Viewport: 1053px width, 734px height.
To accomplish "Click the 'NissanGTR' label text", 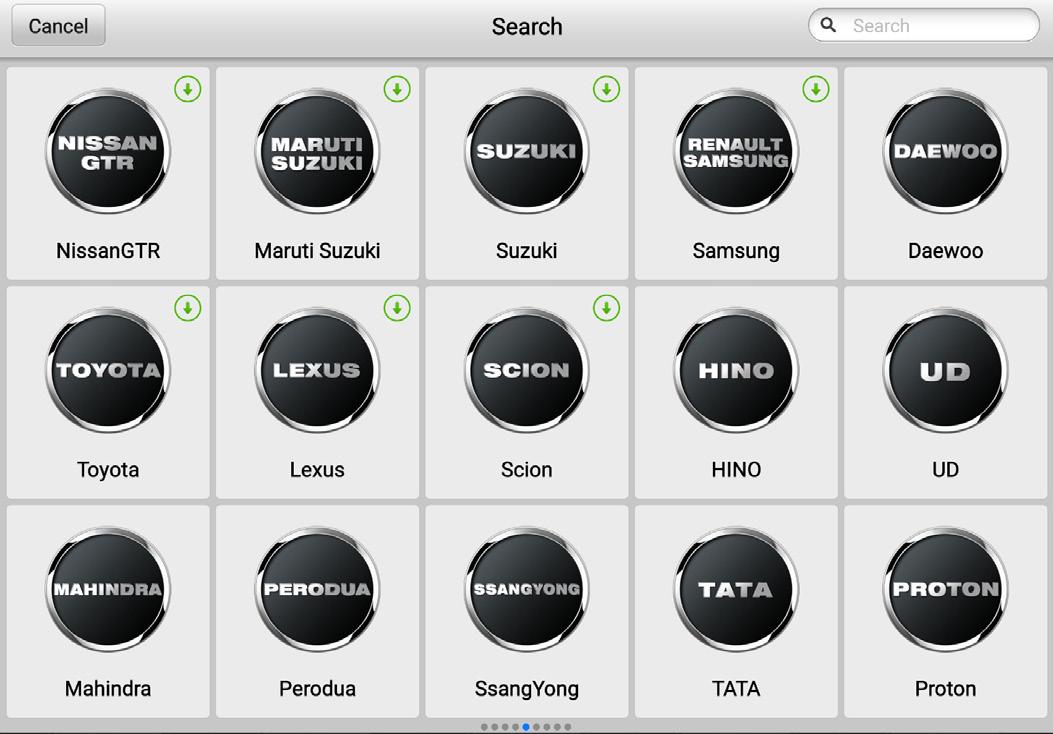I will (108, 250).
